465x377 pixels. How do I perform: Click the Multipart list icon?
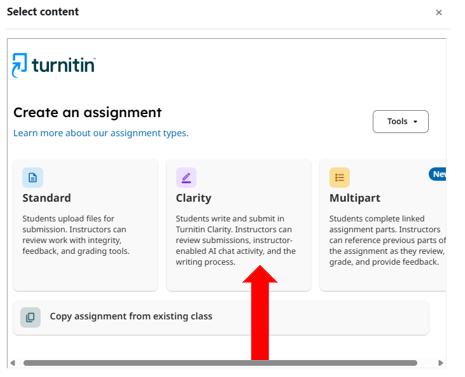click(x=340, y=177)
